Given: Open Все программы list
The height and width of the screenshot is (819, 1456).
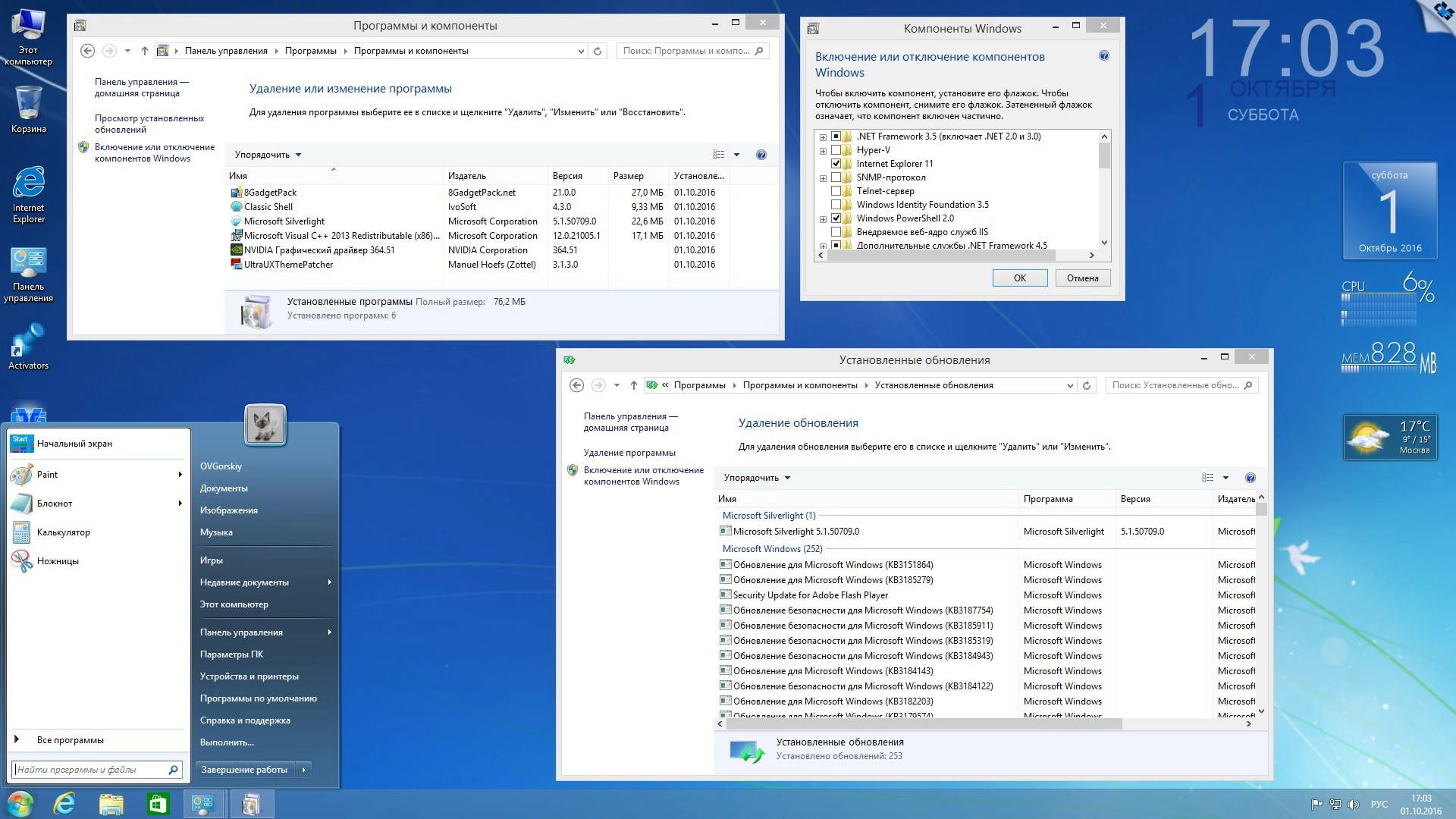Looking at the screenshot, I should click(70, 740).
